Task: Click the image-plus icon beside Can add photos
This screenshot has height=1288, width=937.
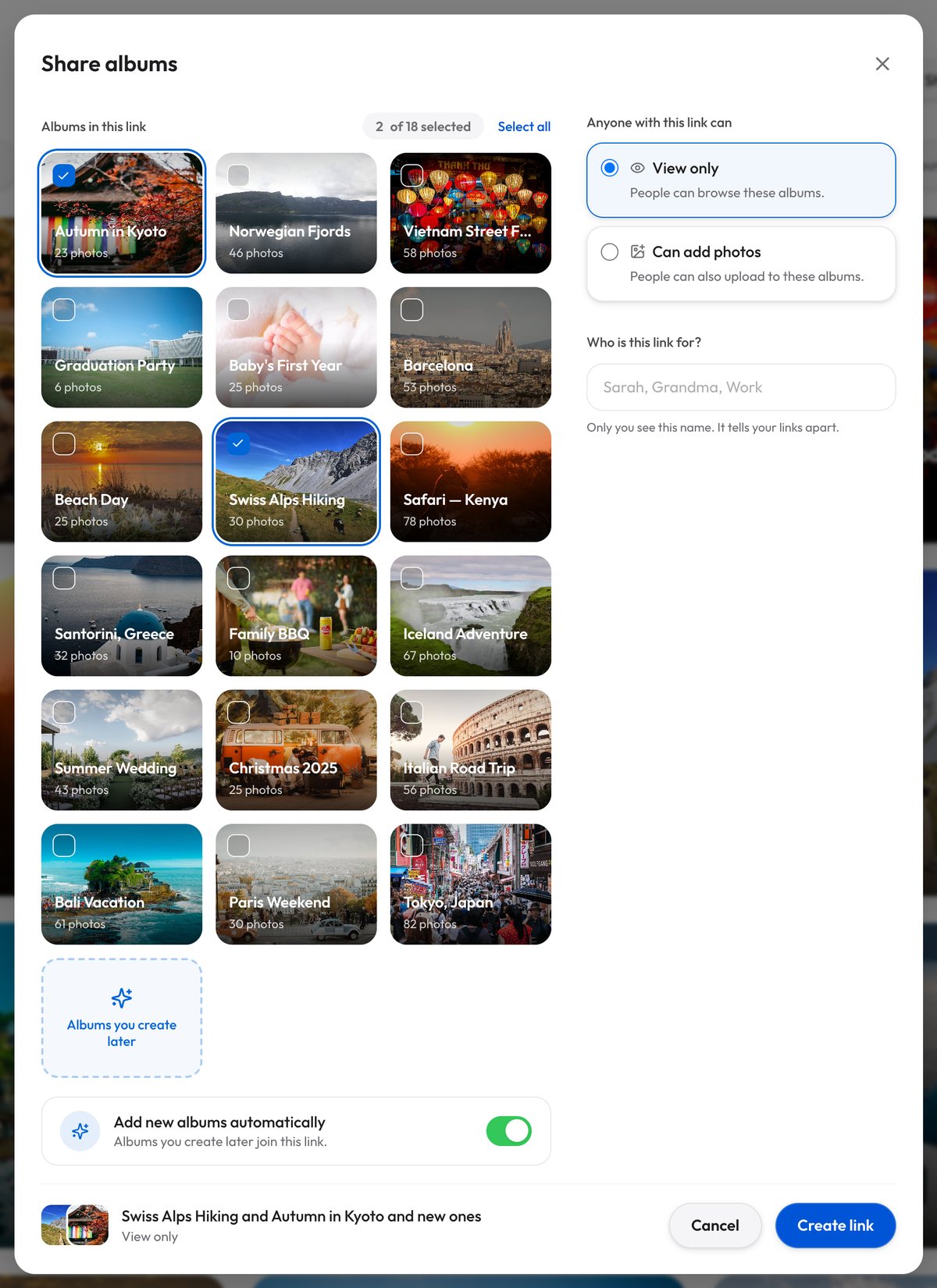Action: (x=638, y=251)
